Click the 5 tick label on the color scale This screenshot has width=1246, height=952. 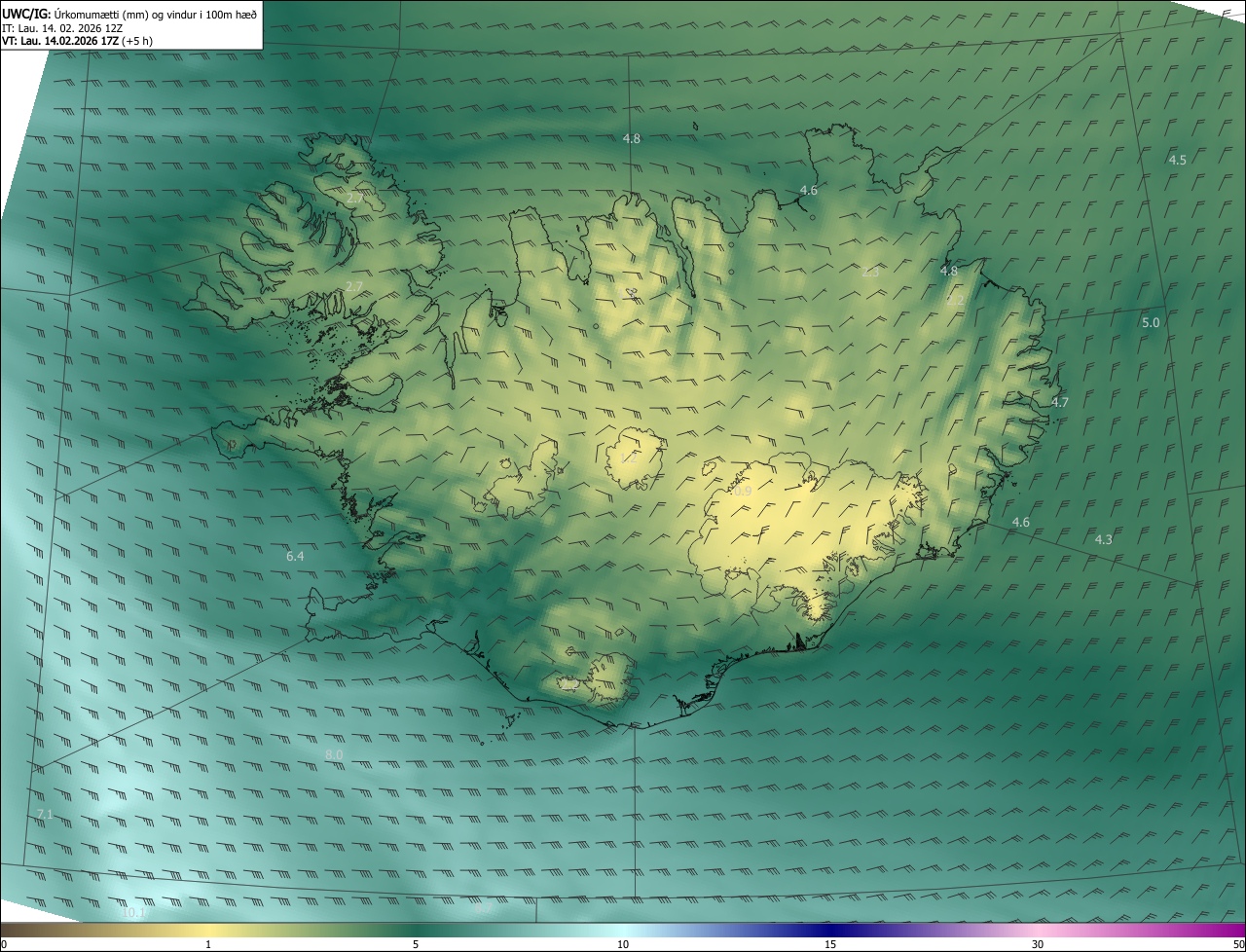[x=416, y=944]
